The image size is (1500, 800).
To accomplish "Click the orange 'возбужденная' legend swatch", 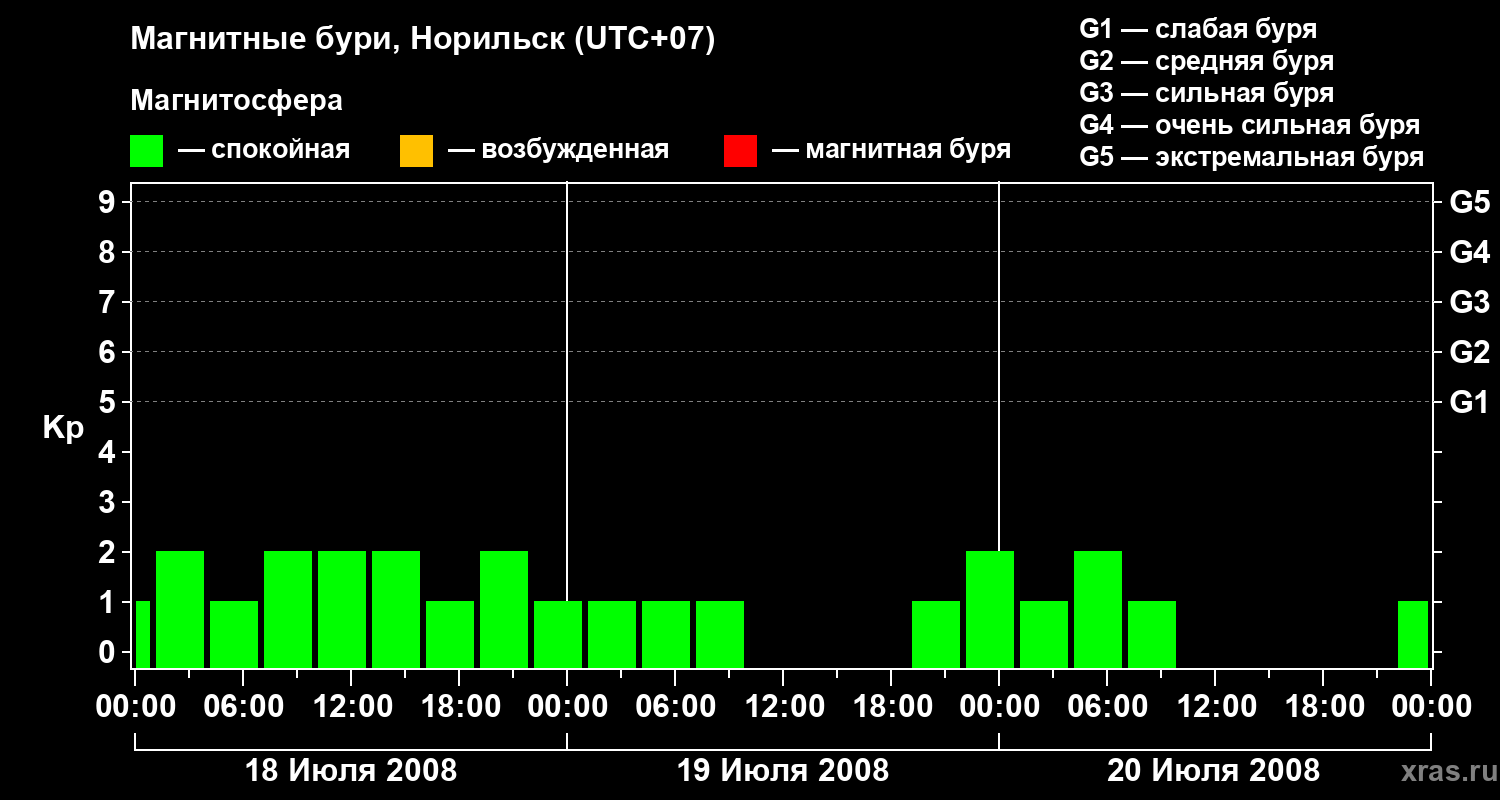I will click(x=416, y=151).
